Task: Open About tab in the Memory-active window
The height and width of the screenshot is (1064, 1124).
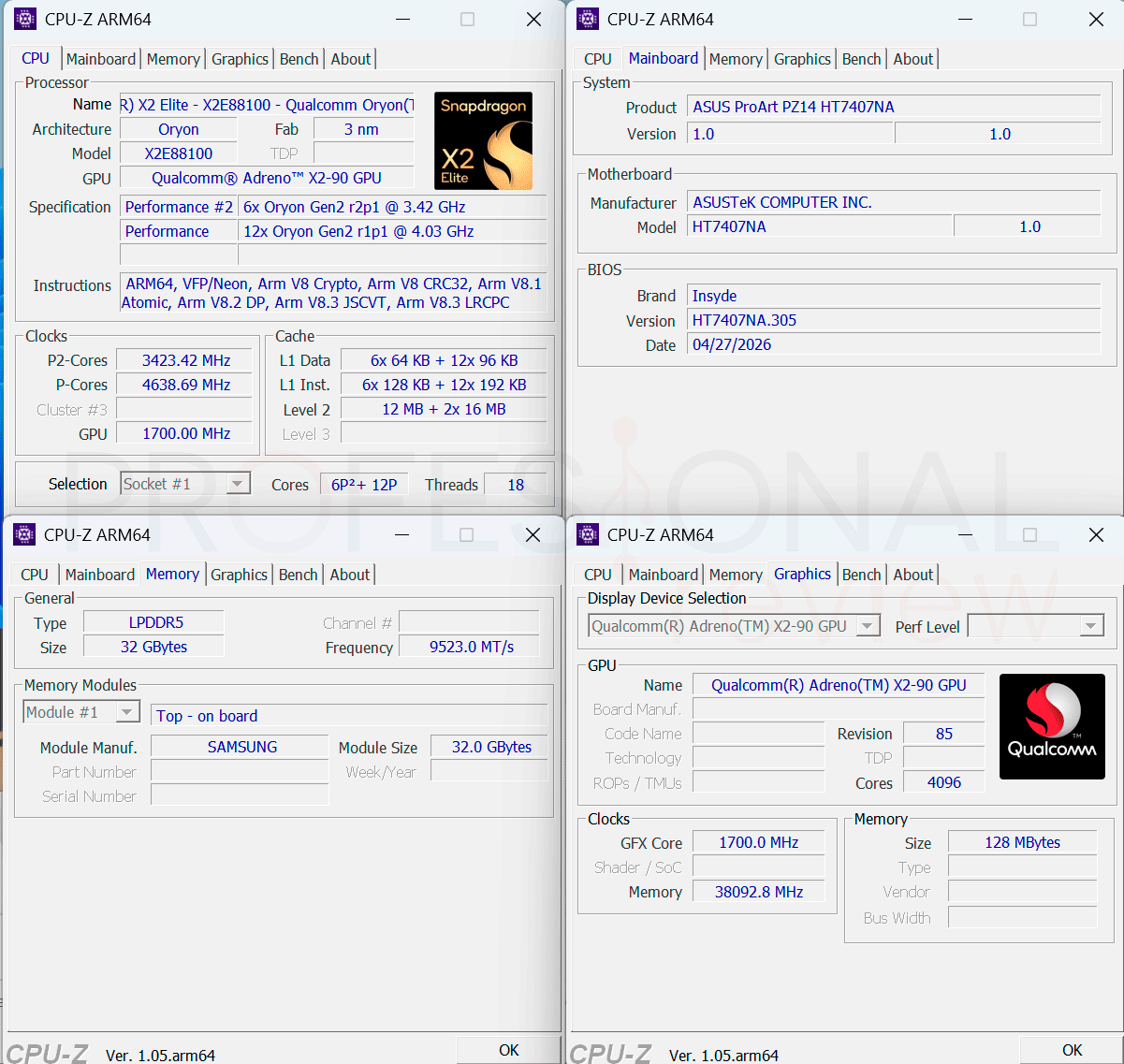Action: coord(350,575)
